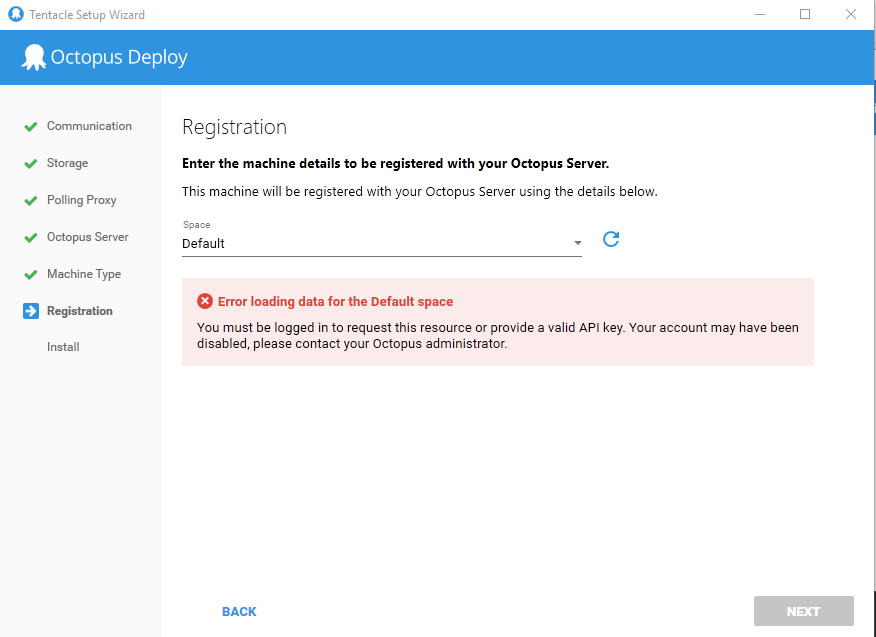Select the Install step
The image size is (876, 637).
(x=63, y=347)
